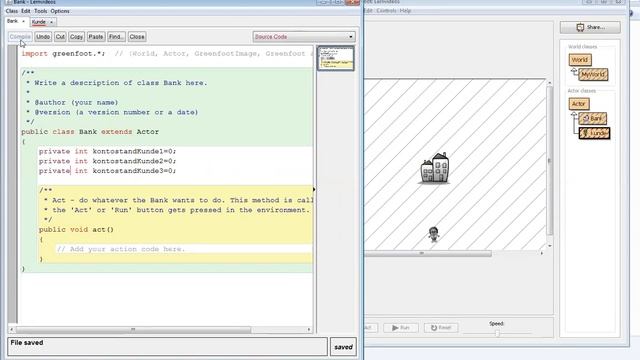Click the Paste button

(x=96, y=37)
